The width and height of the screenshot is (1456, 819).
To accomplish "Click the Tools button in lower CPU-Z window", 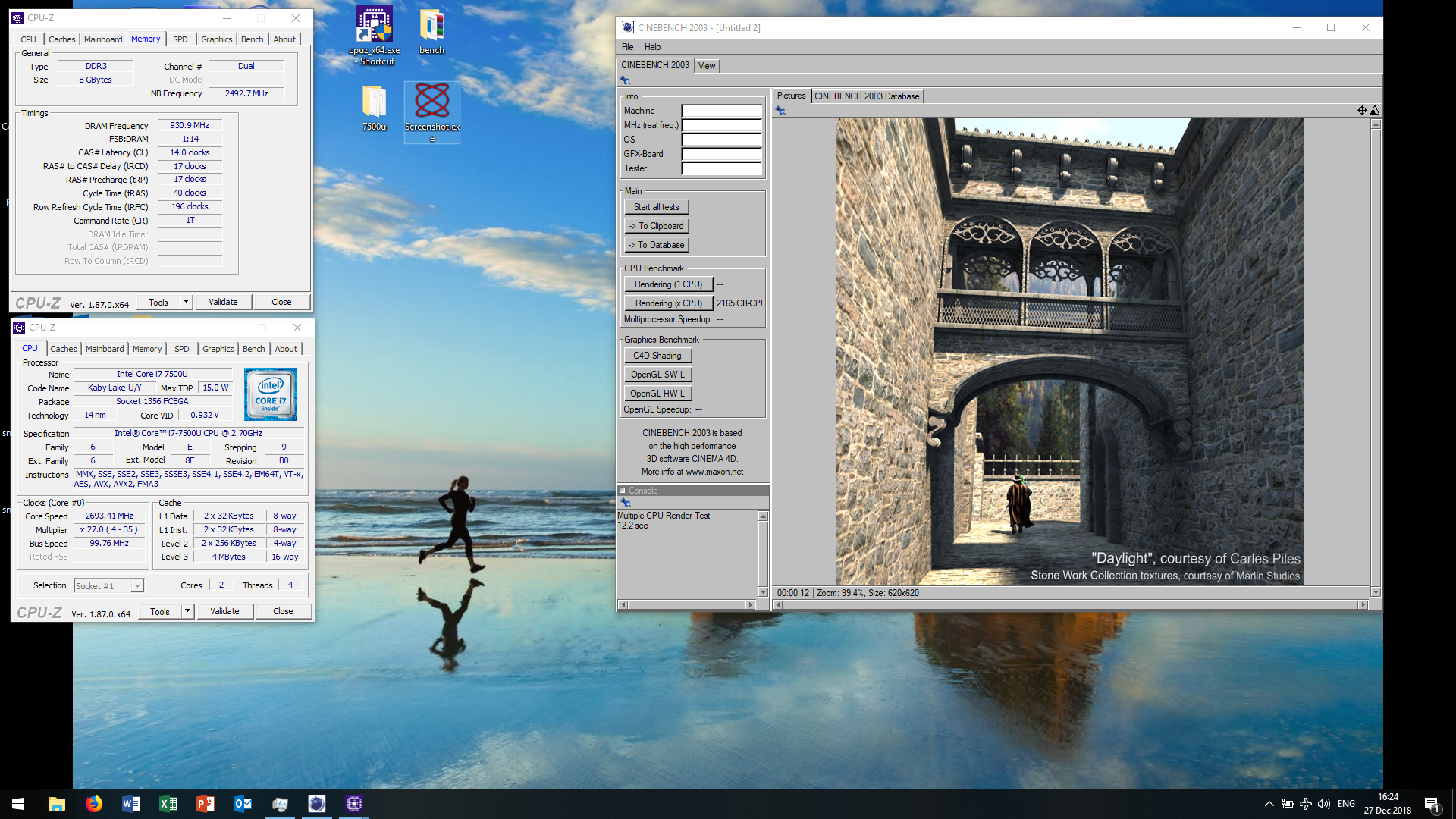I will [x=160, y=611].
